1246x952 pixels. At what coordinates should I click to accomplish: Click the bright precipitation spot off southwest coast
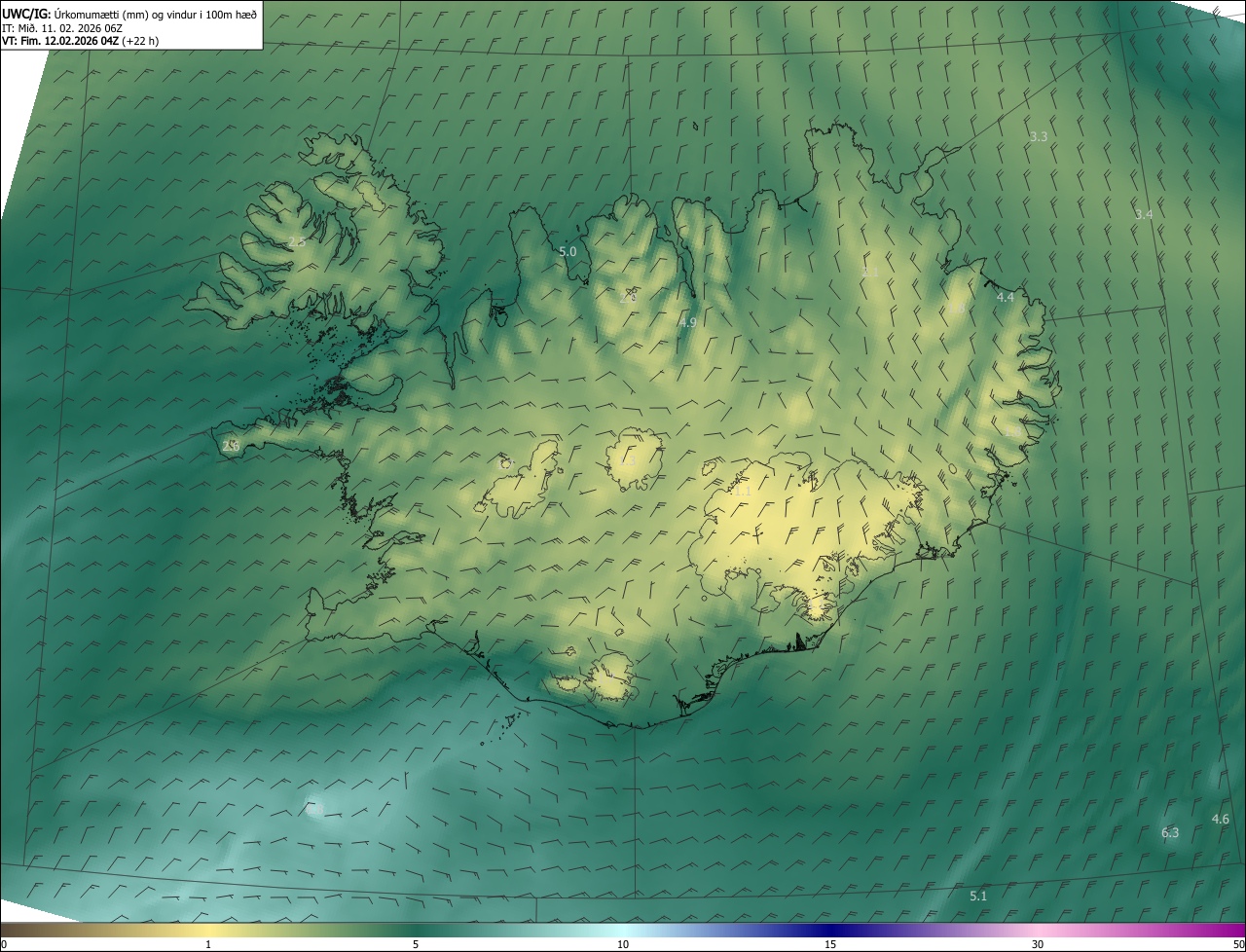click(312, 808)
